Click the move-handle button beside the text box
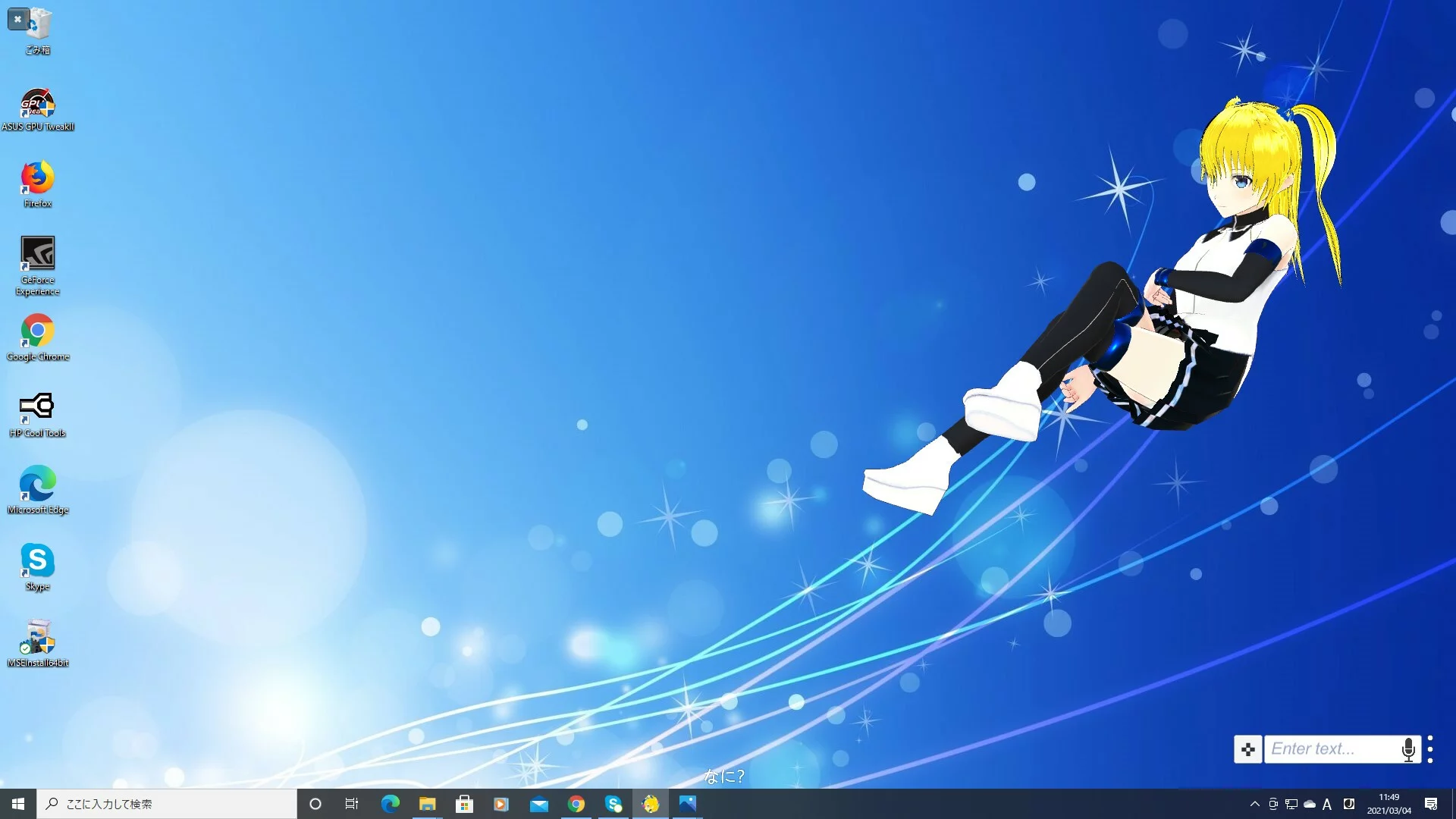This screenshot has height=819, width=1456. (1247, 749)
